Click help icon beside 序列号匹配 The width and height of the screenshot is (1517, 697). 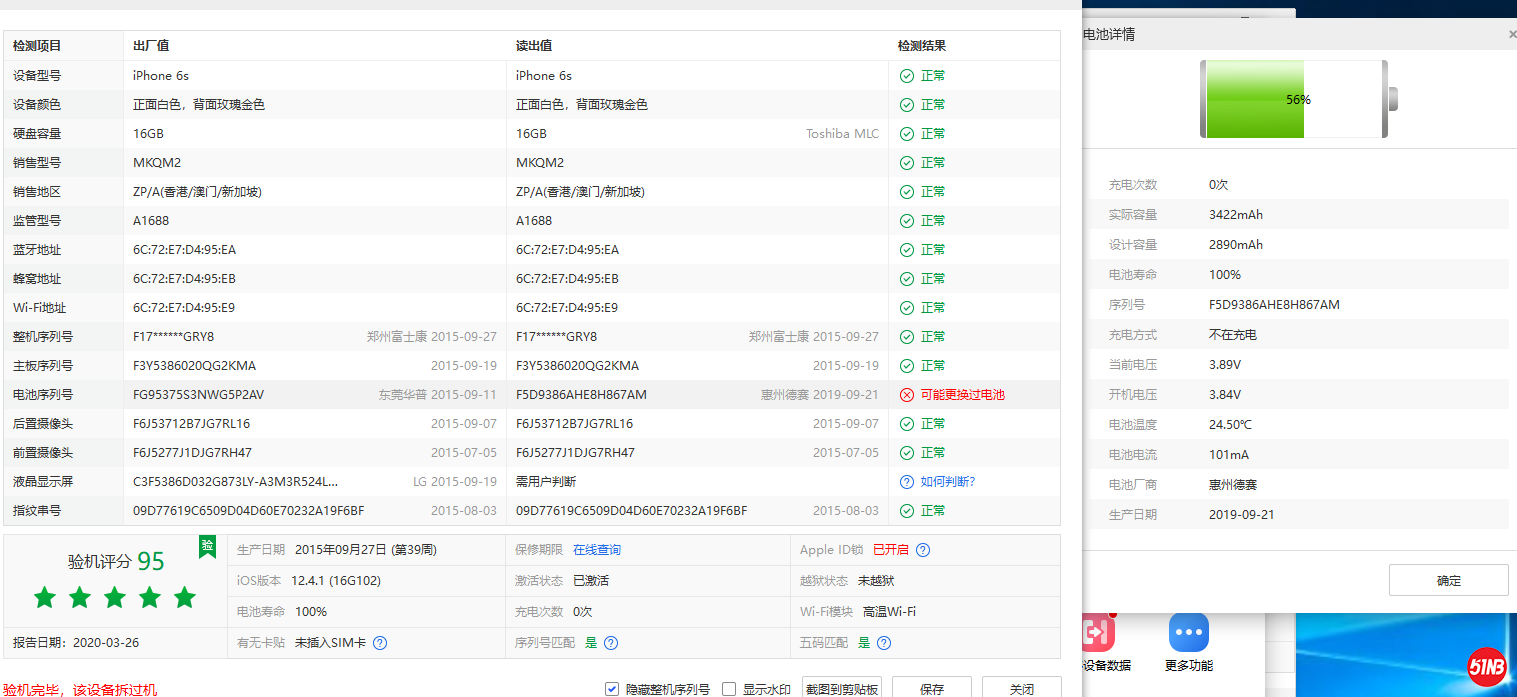(x=611, y=643)
